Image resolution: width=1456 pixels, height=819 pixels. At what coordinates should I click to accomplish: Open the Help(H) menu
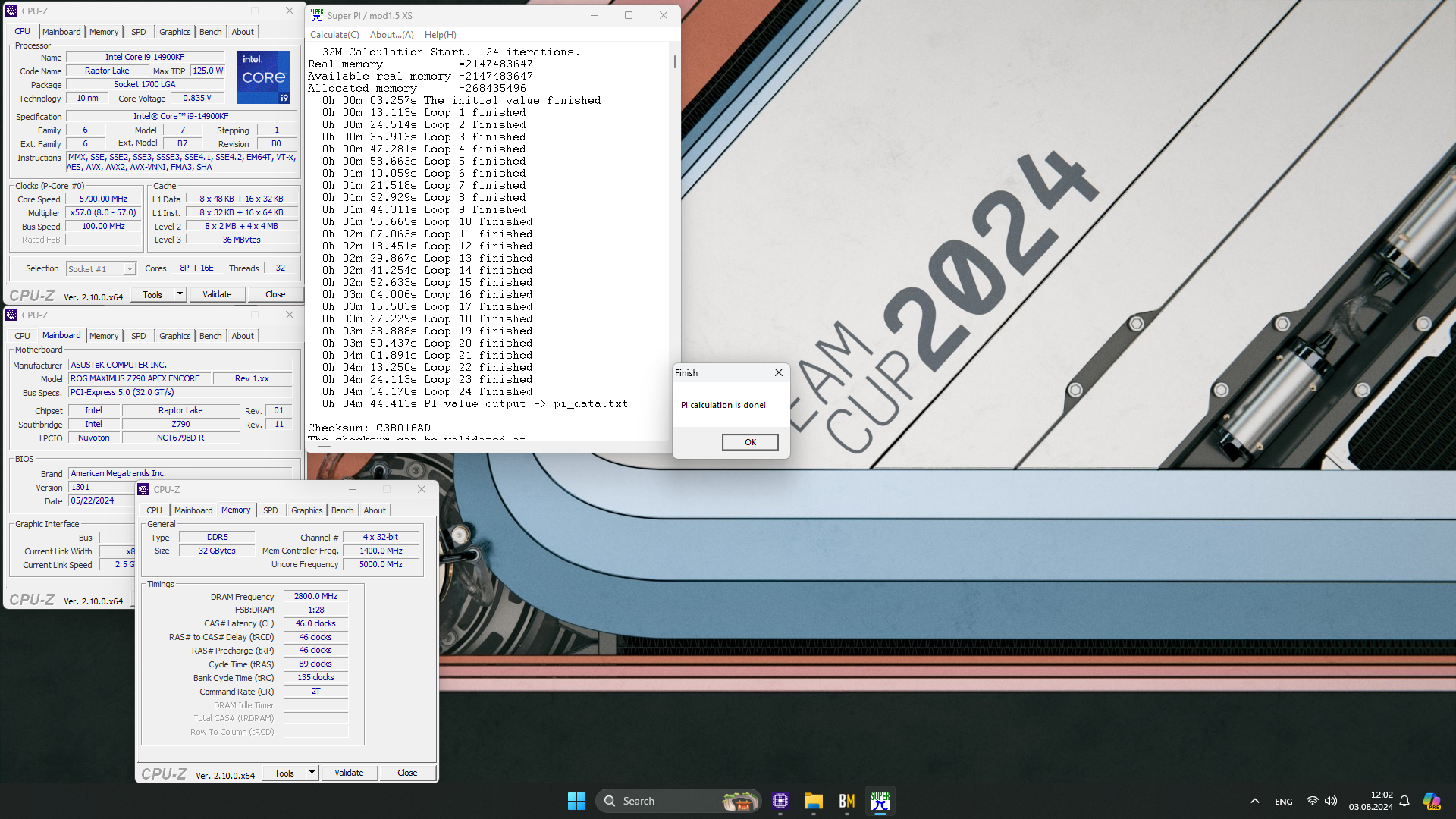click(440, 35)
